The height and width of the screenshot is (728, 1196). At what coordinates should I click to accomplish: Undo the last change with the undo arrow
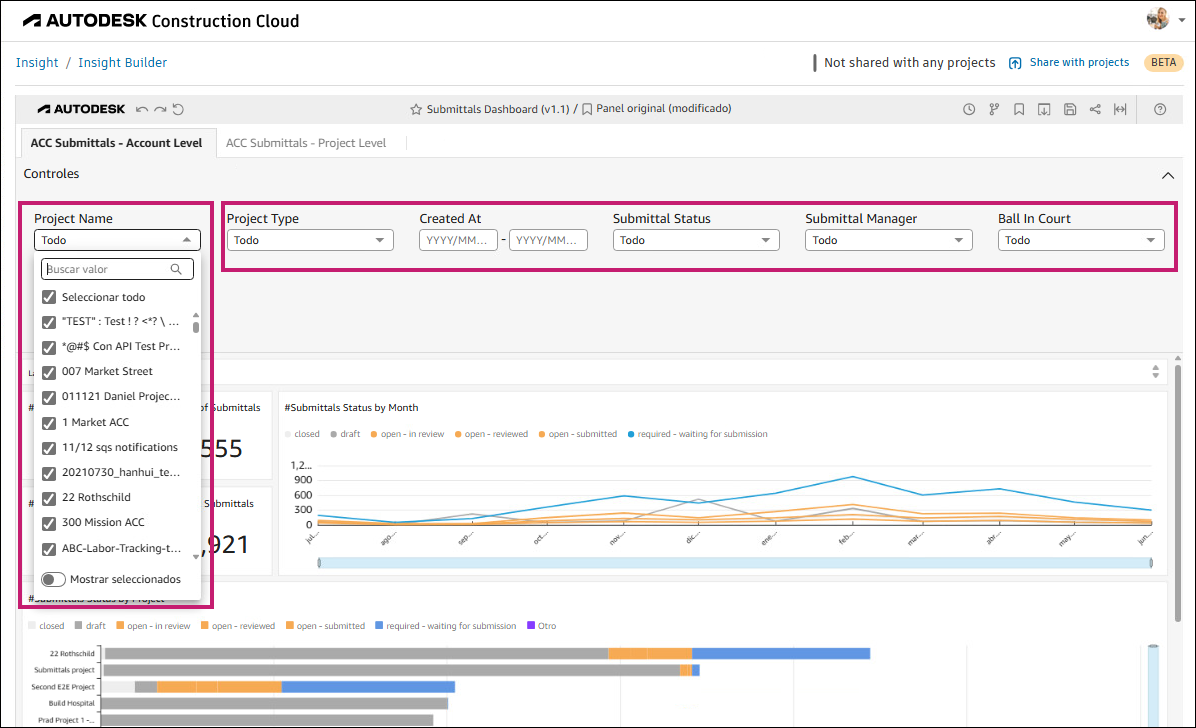click(x=141, y=108)
